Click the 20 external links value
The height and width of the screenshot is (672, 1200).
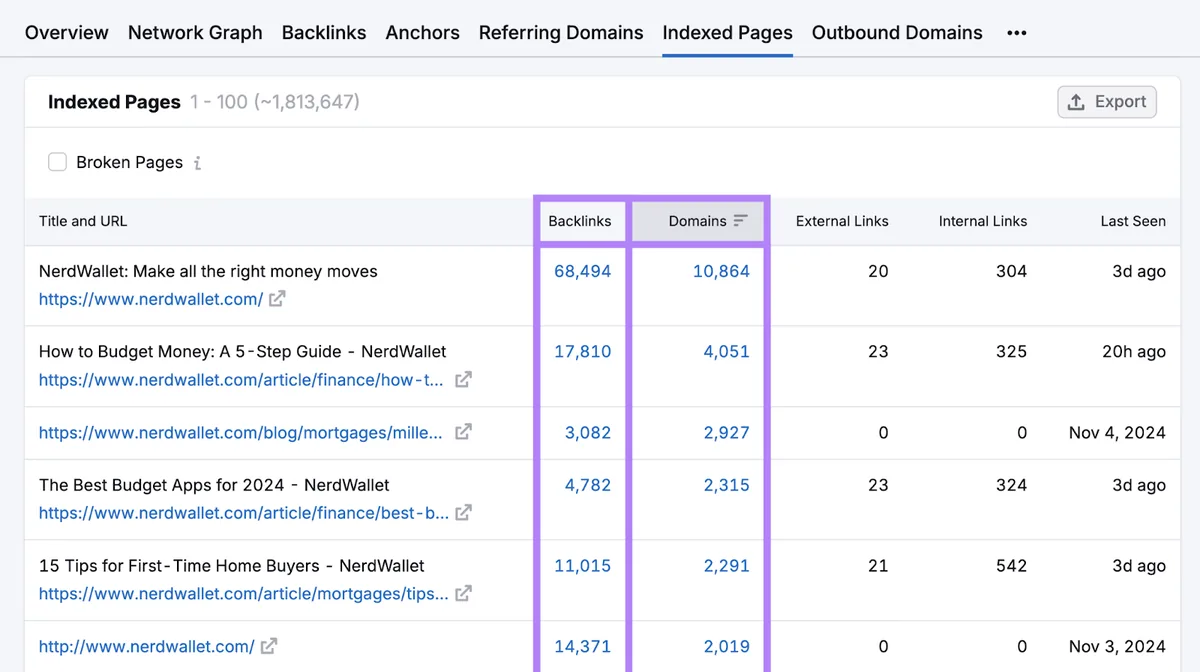tap(878, 271)
